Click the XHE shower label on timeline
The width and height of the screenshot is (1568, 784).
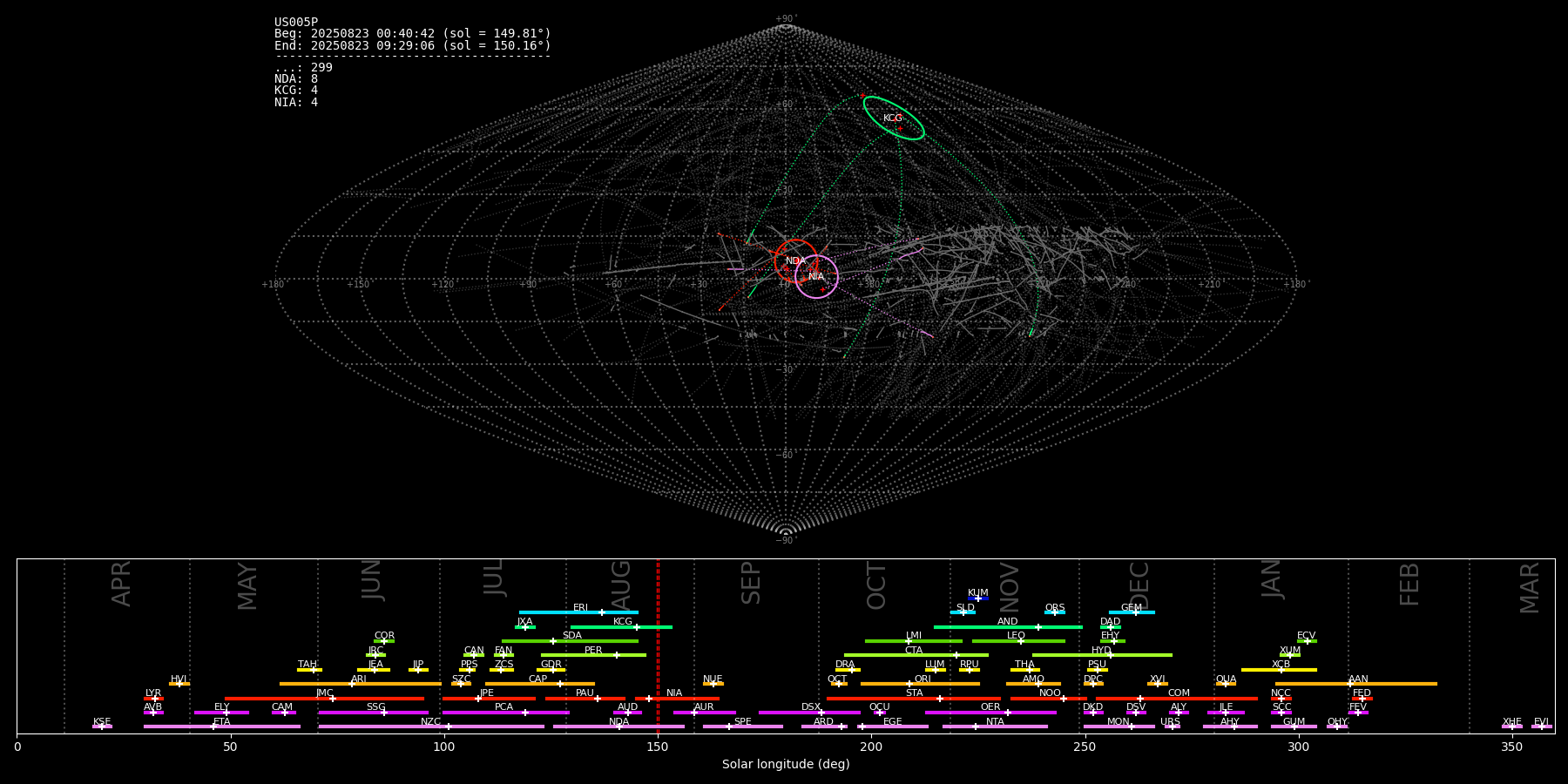click(1511, 722)
